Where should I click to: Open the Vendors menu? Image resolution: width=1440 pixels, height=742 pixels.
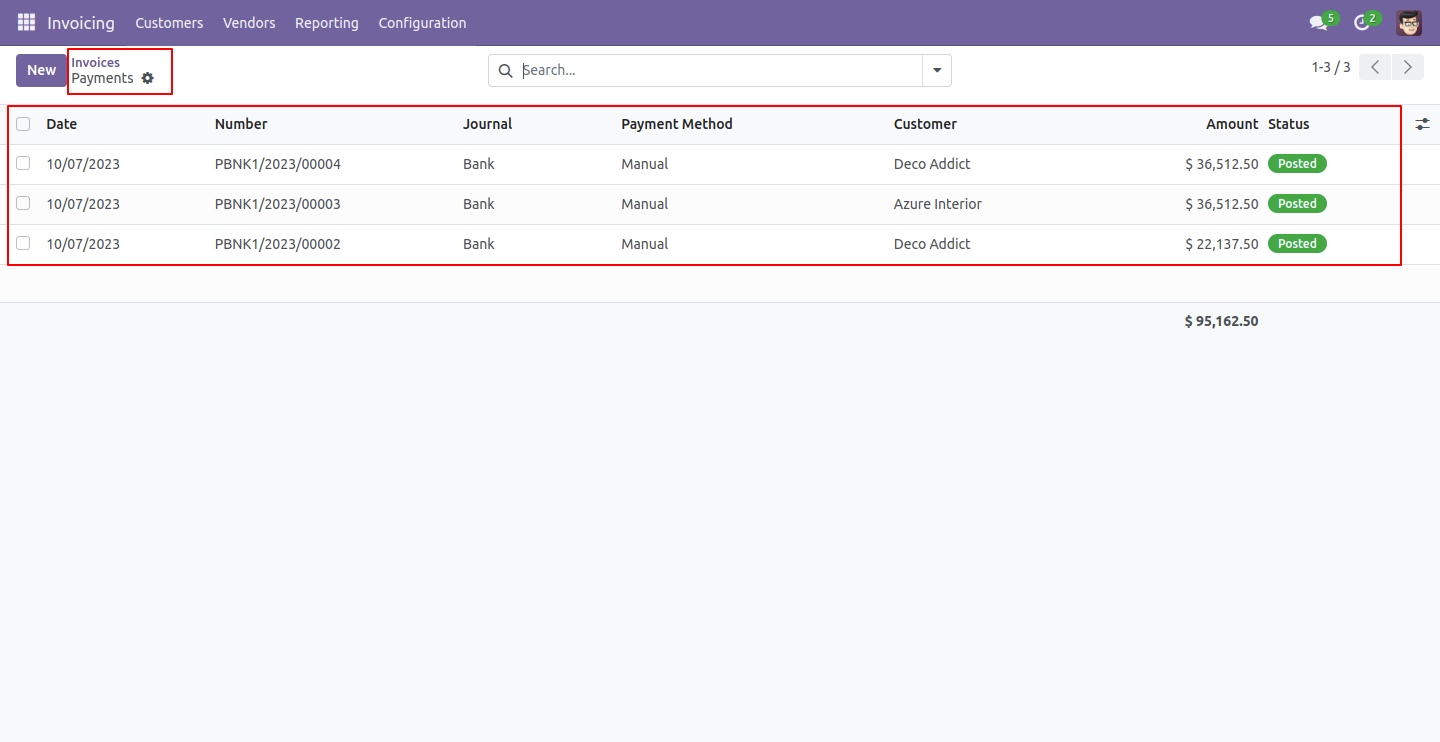coord(249,23)
